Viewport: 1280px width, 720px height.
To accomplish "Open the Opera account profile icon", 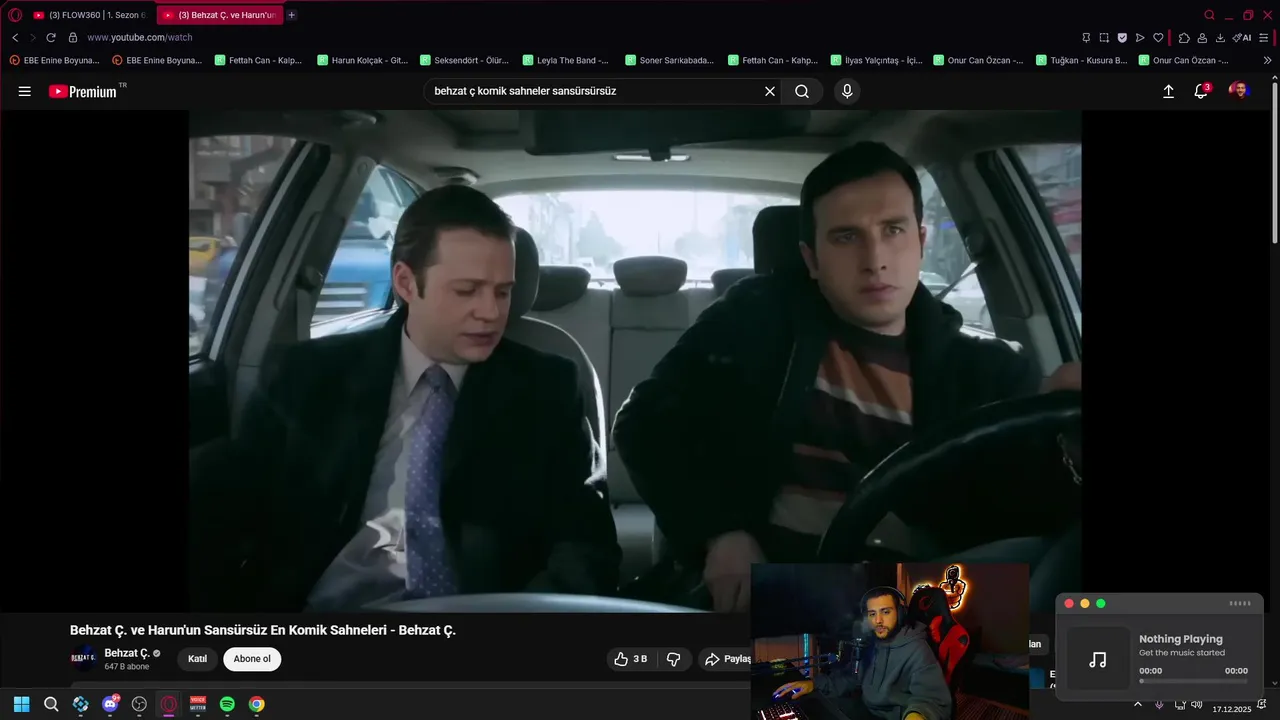I will 1202,37.
